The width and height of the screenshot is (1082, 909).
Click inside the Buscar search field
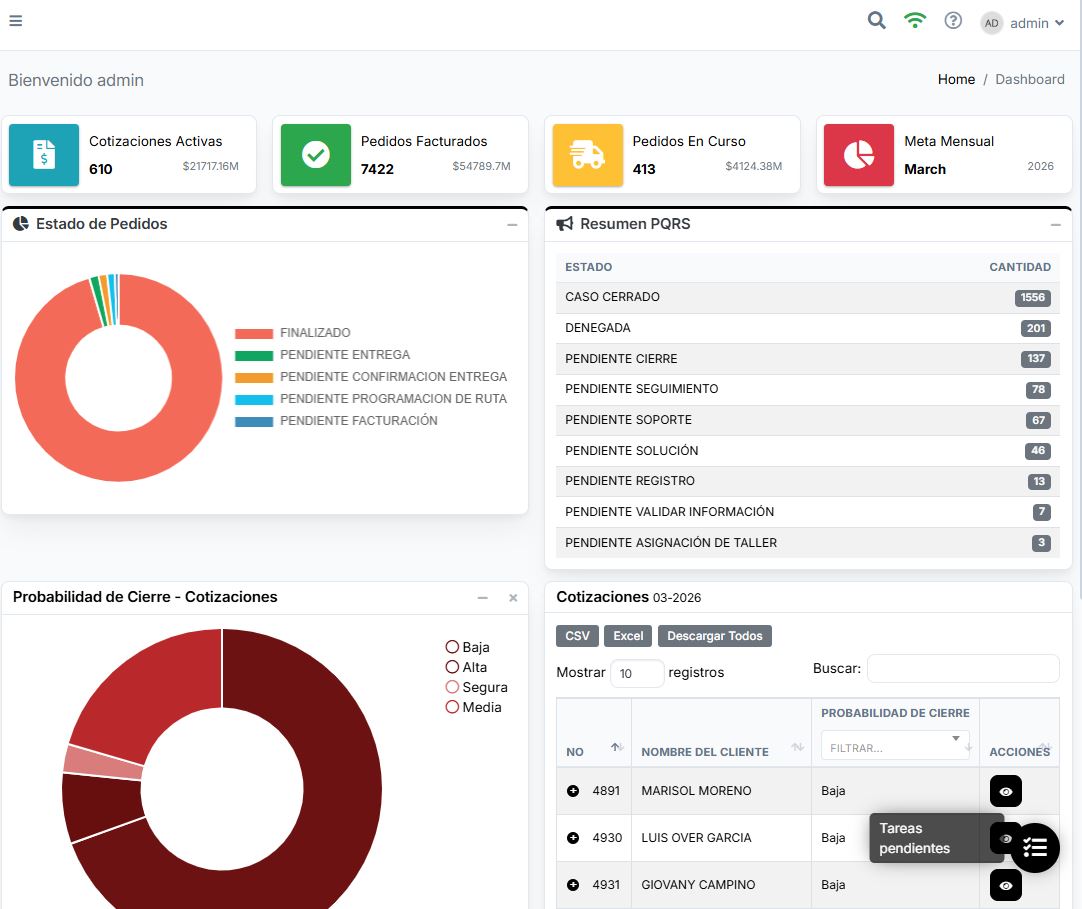tap(962, 668)
